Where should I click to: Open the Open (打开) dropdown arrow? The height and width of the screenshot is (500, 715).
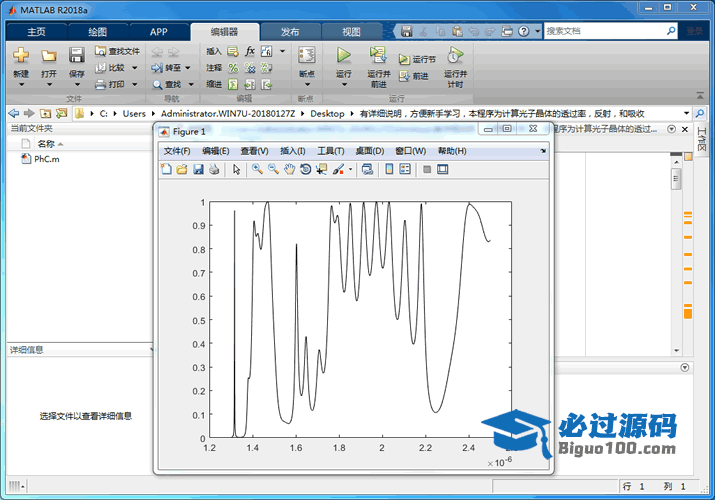(49, 85)
